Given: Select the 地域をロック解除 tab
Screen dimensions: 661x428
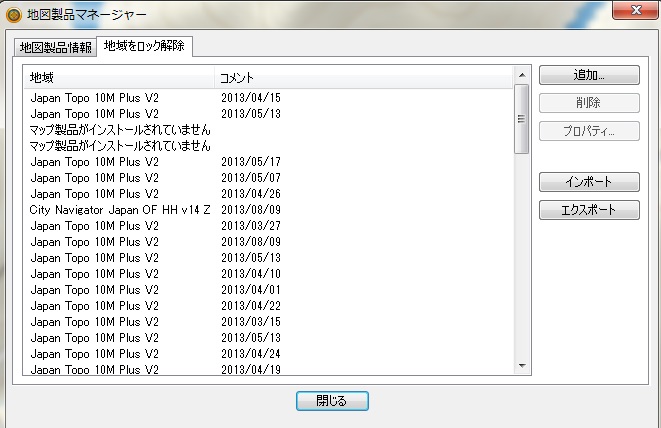Looking at the screenshot, I should coord(145,46).
